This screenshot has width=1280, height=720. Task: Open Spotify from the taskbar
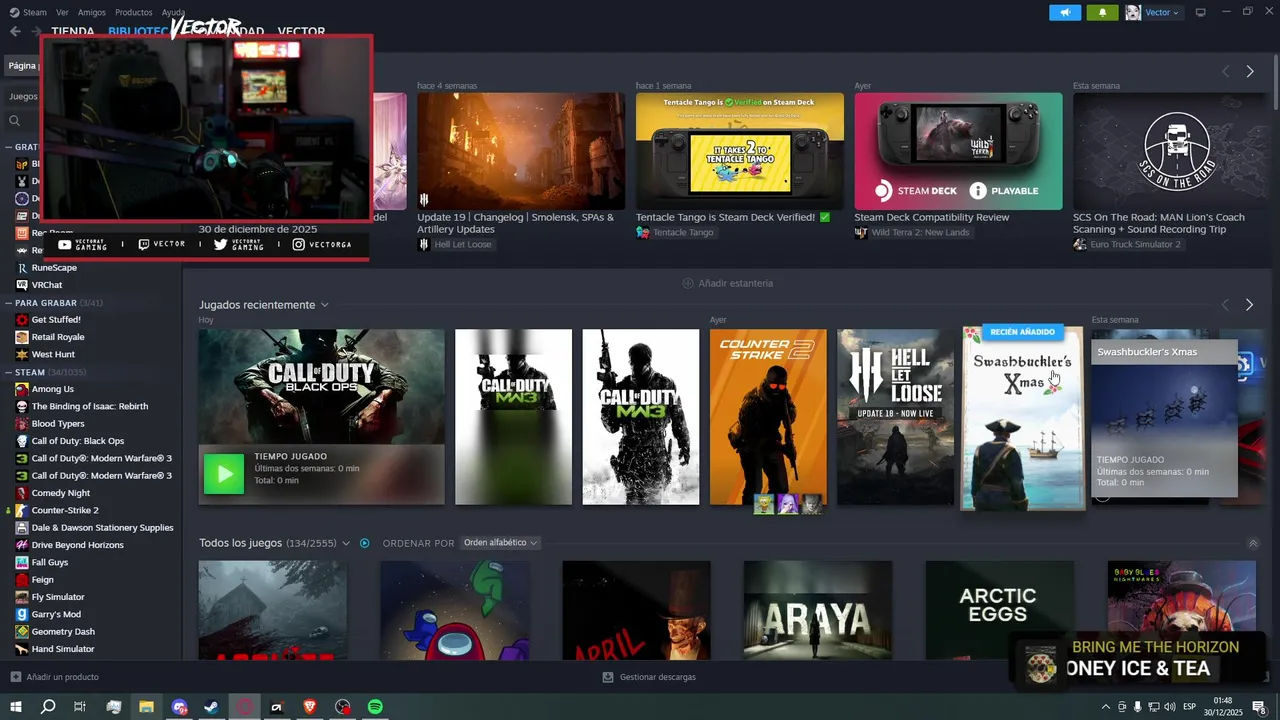375,707
